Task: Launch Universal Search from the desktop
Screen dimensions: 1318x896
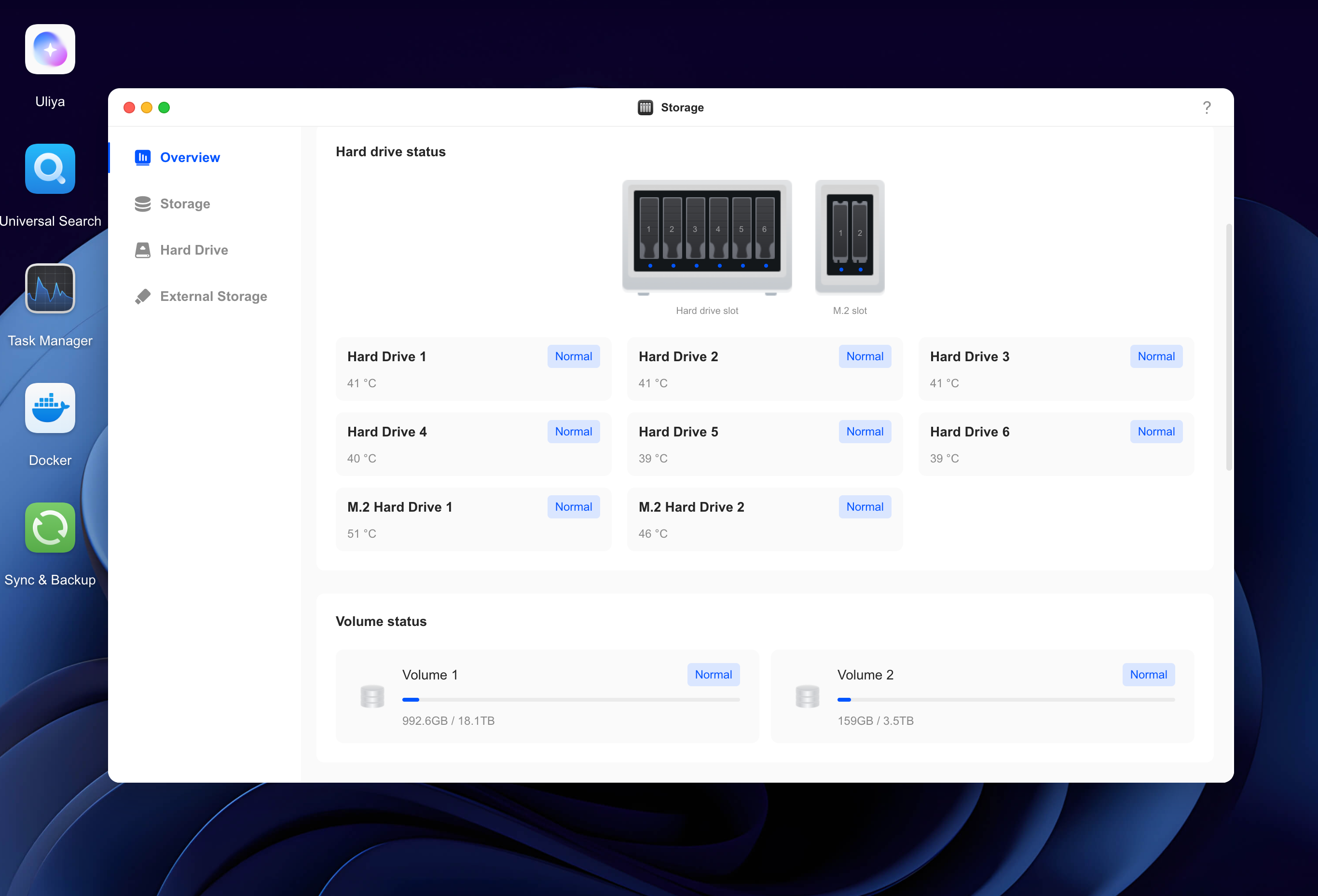Action: 50,169
